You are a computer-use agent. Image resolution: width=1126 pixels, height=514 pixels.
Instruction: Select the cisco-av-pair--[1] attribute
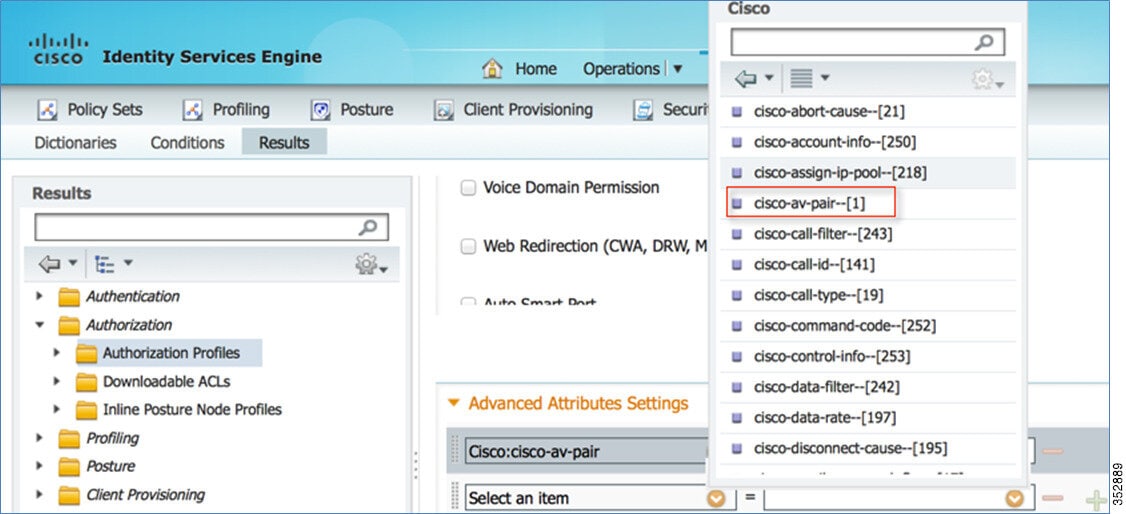pos(810,203)
